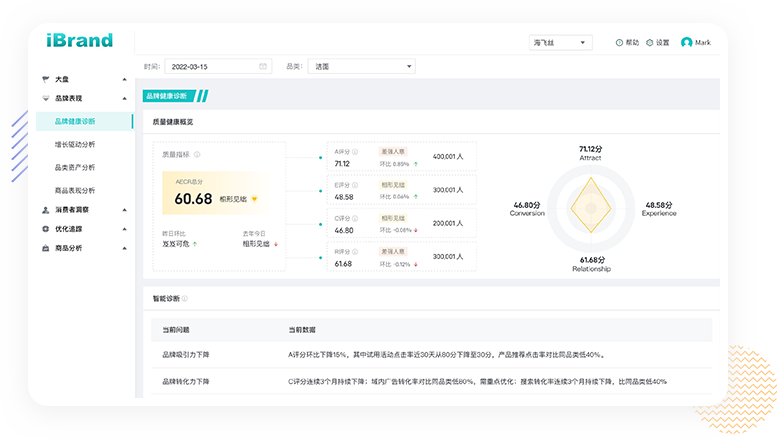Click the settings hexagon icon in the header
The height and width of the screenshot is (439, 777).
650,43
